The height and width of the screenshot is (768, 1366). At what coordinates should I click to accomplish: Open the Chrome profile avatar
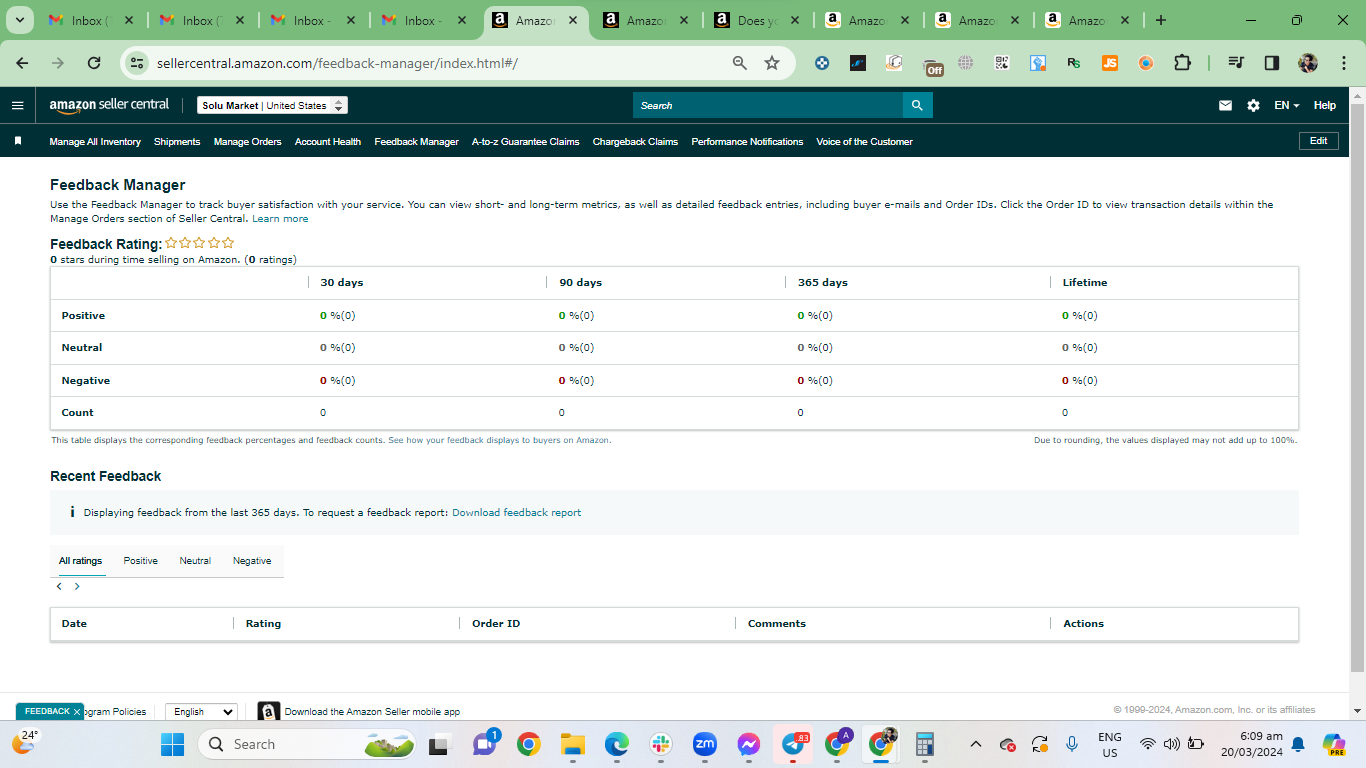click(x=1308, y=63)
